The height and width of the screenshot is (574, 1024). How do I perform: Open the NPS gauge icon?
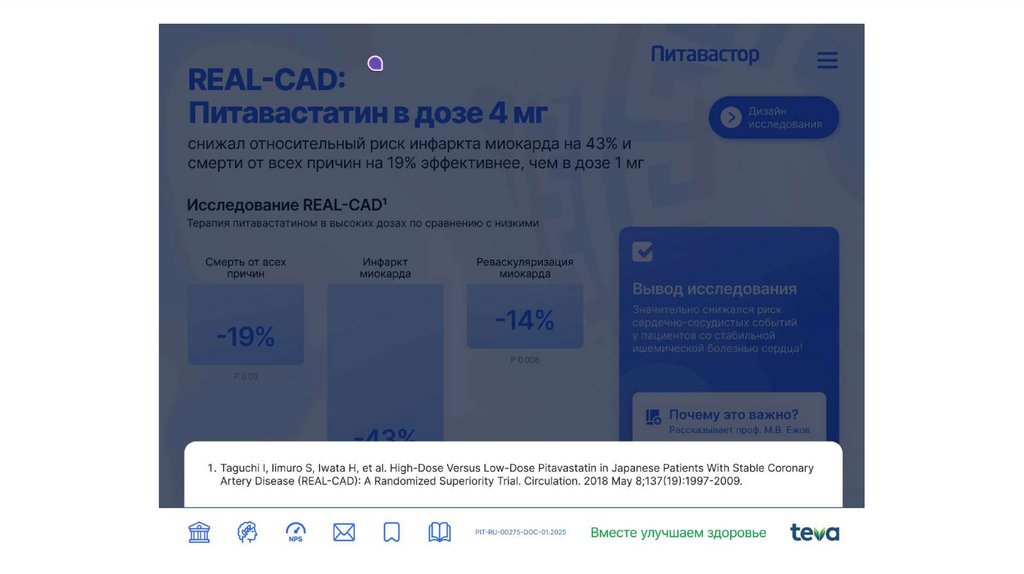point(296,532)
